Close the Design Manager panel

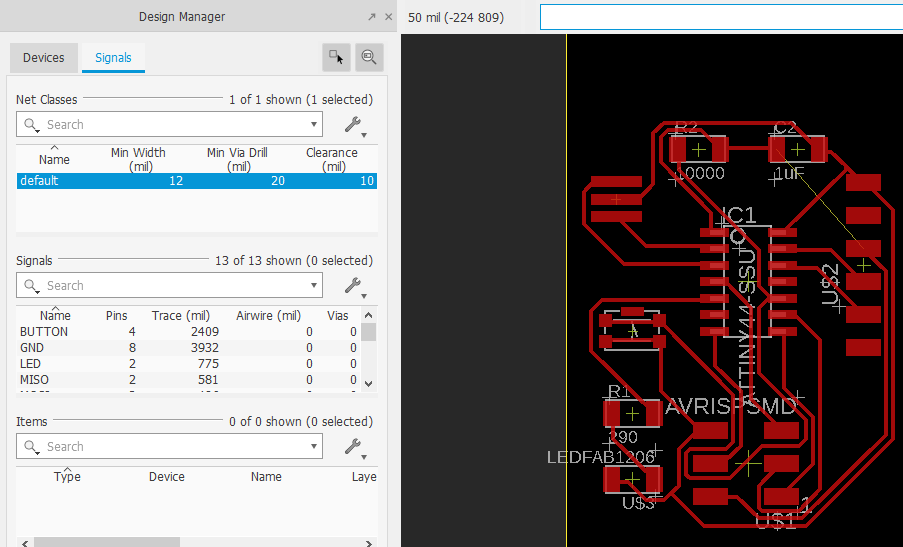(x=389, y=17)
